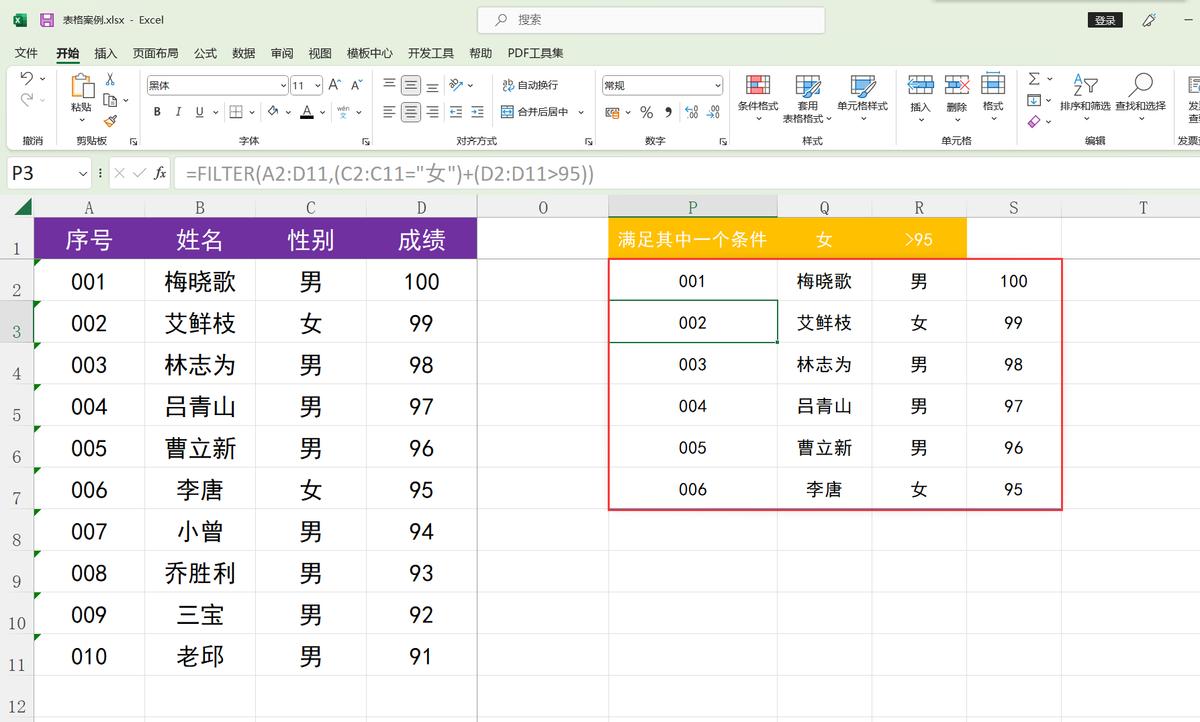The height and width of the screenshot is (722, 1200).
Task: Open the 常规 number format dropdown
Action: click(662, 84)
